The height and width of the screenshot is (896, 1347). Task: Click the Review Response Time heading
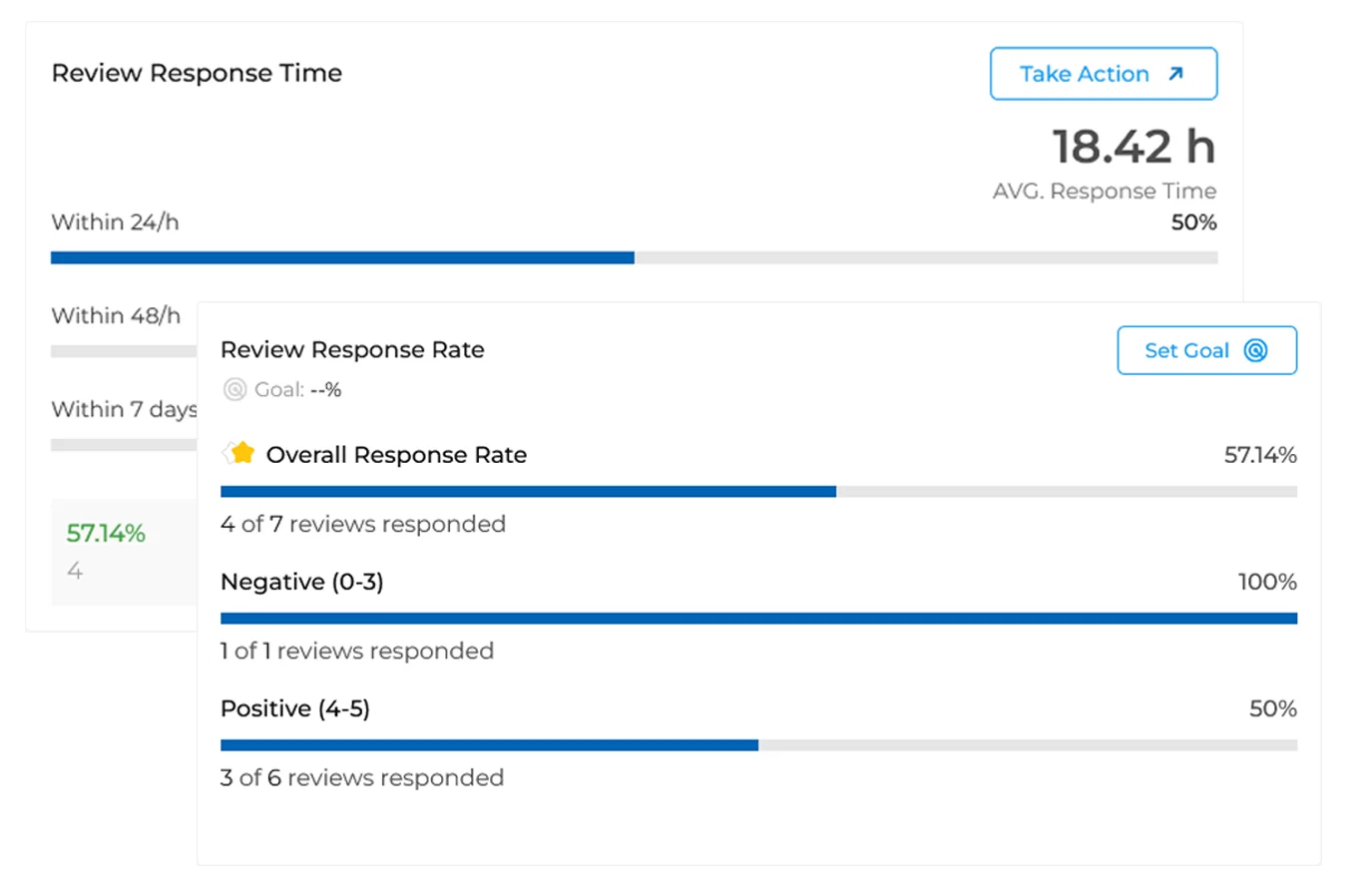(x=197, y=73)
